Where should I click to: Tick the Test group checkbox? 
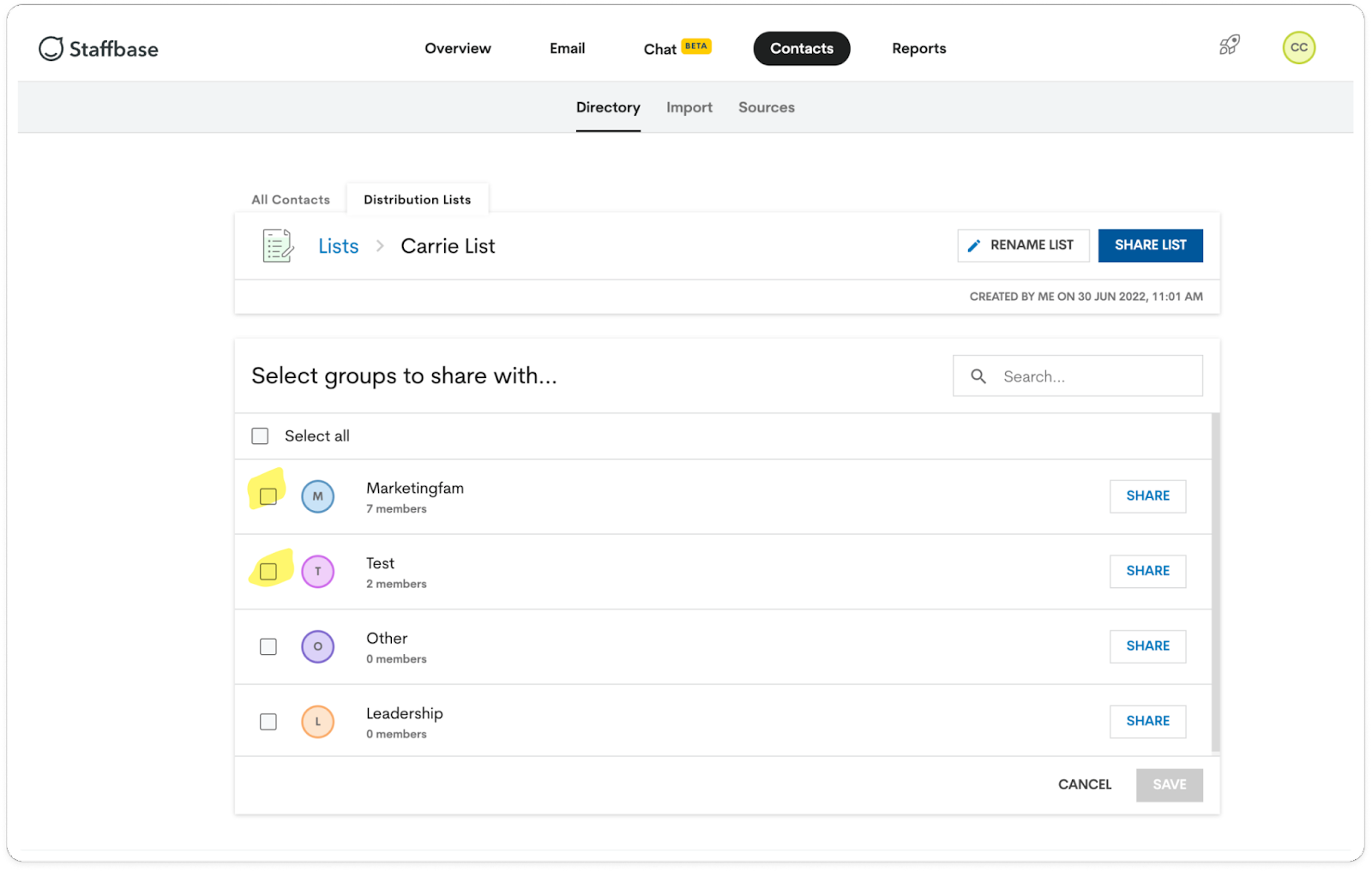pyautogui.click(x=268, y=572)
